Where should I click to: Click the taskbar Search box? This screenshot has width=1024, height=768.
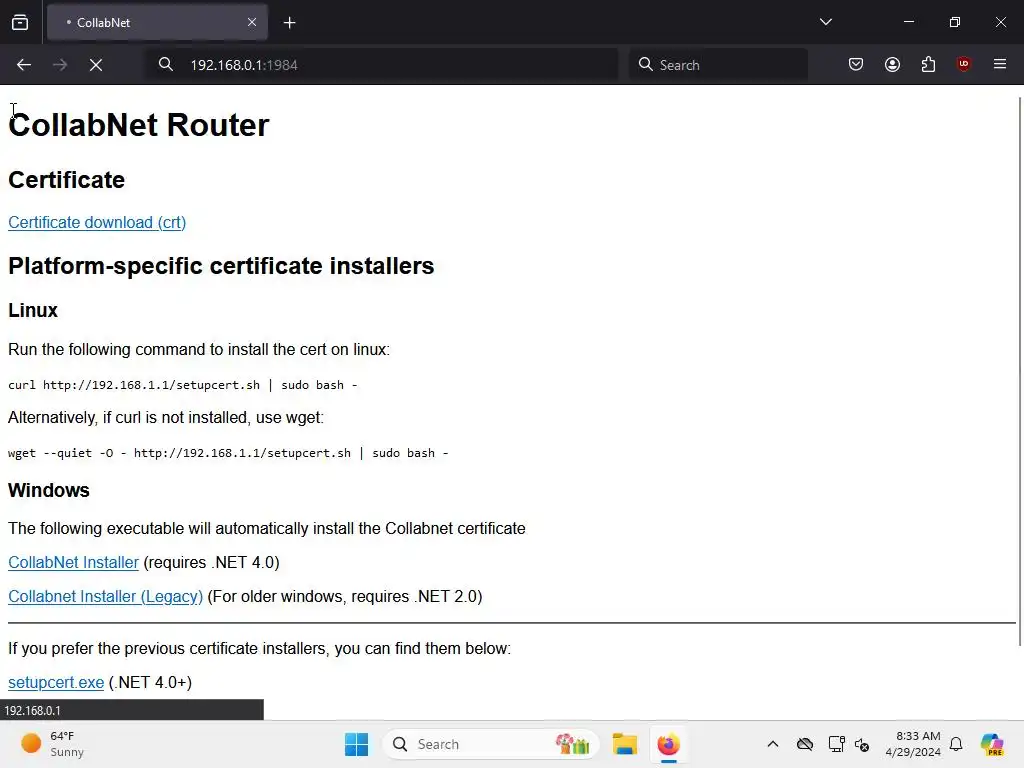pos(490,744)
